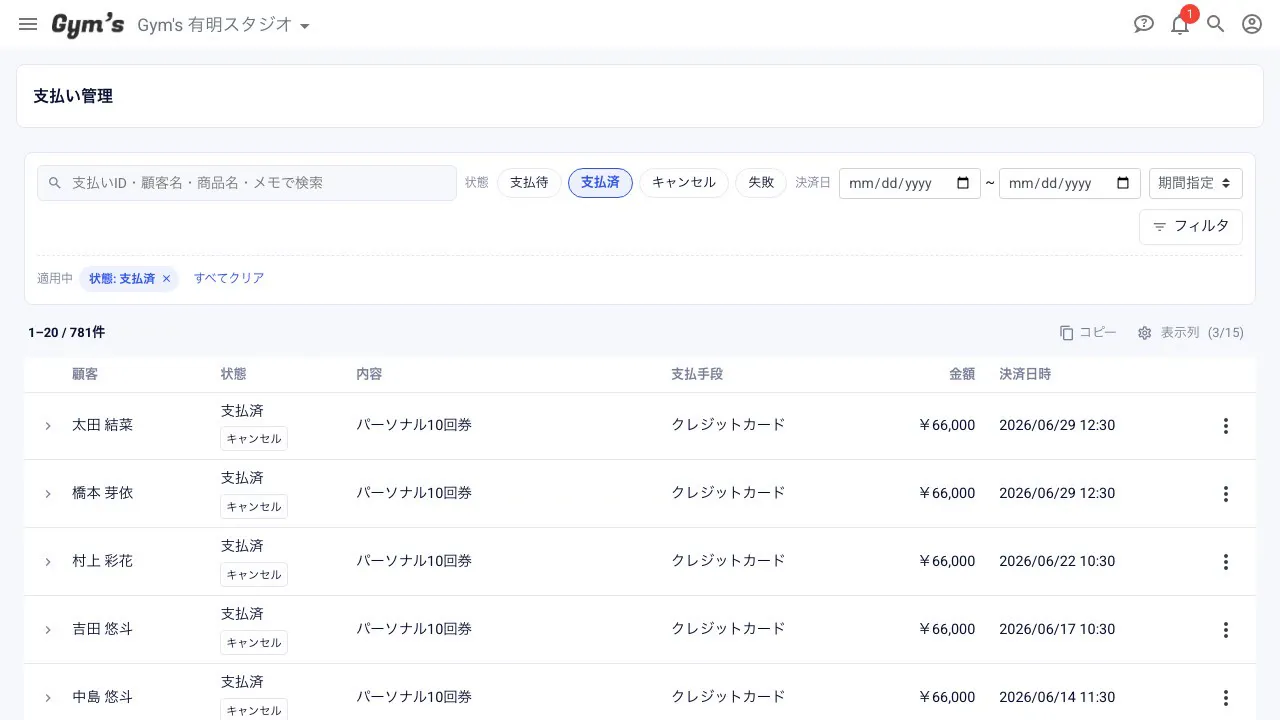Click キャンセル button in 橋本 芽依 row

coord(254,507)
